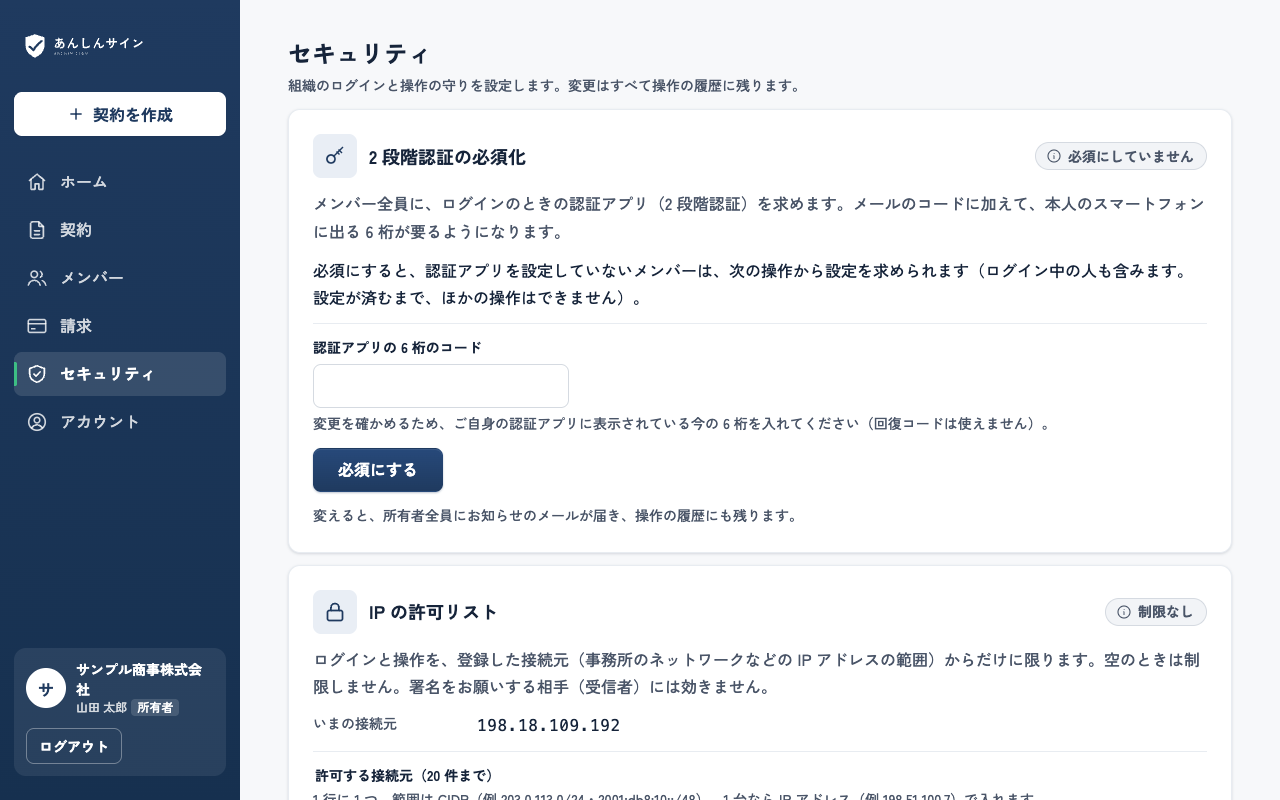The image size is (1280, 800).
Task: Click the 契約 document icon
Action: tap(37, 230)
